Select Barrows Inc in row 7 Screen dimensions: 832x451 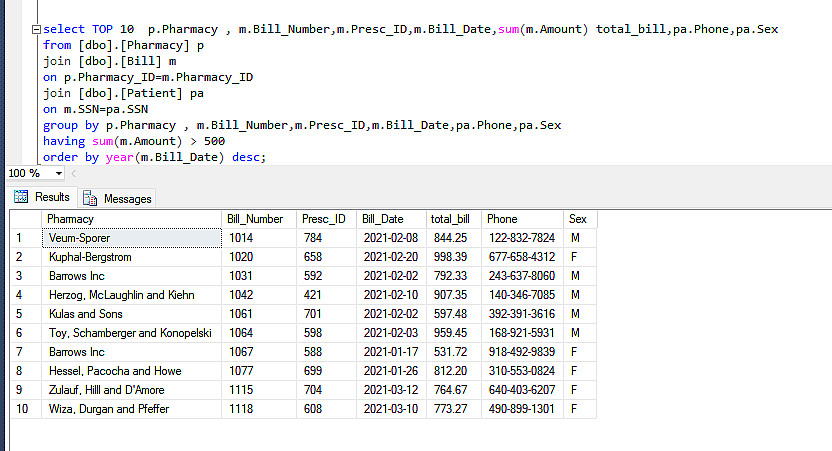132,352
